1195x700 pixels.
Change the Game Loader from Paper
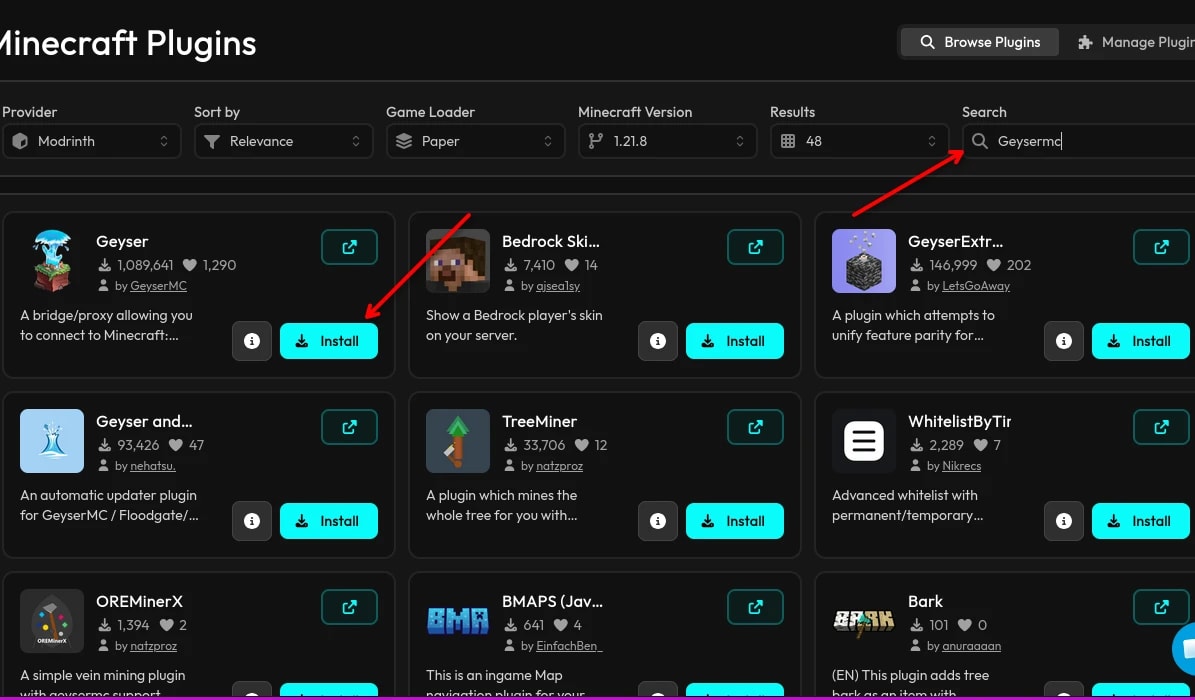pyautogui.click(x=476, y=141)
